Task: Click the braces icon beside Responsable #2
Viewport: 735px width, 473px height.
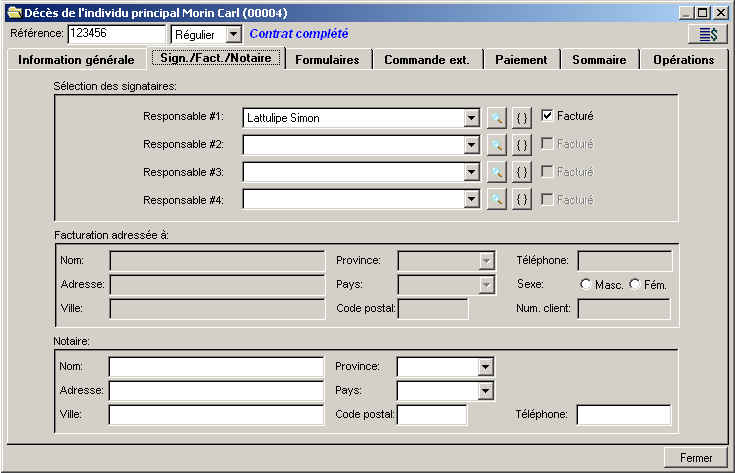Action: tap(521, 145)
